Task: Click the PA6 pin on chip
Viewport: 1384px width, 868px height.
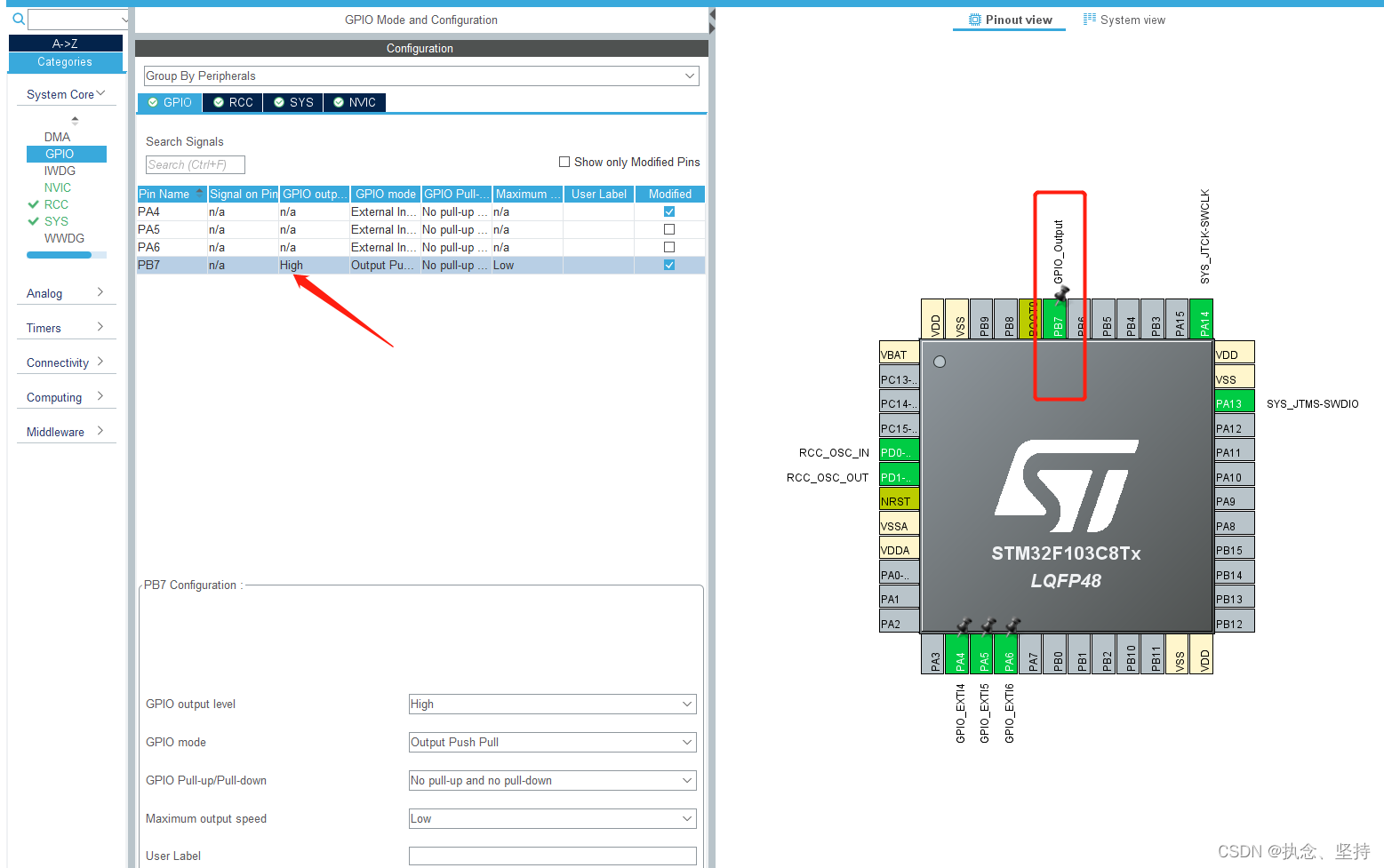Action: tap(1007, 654)
